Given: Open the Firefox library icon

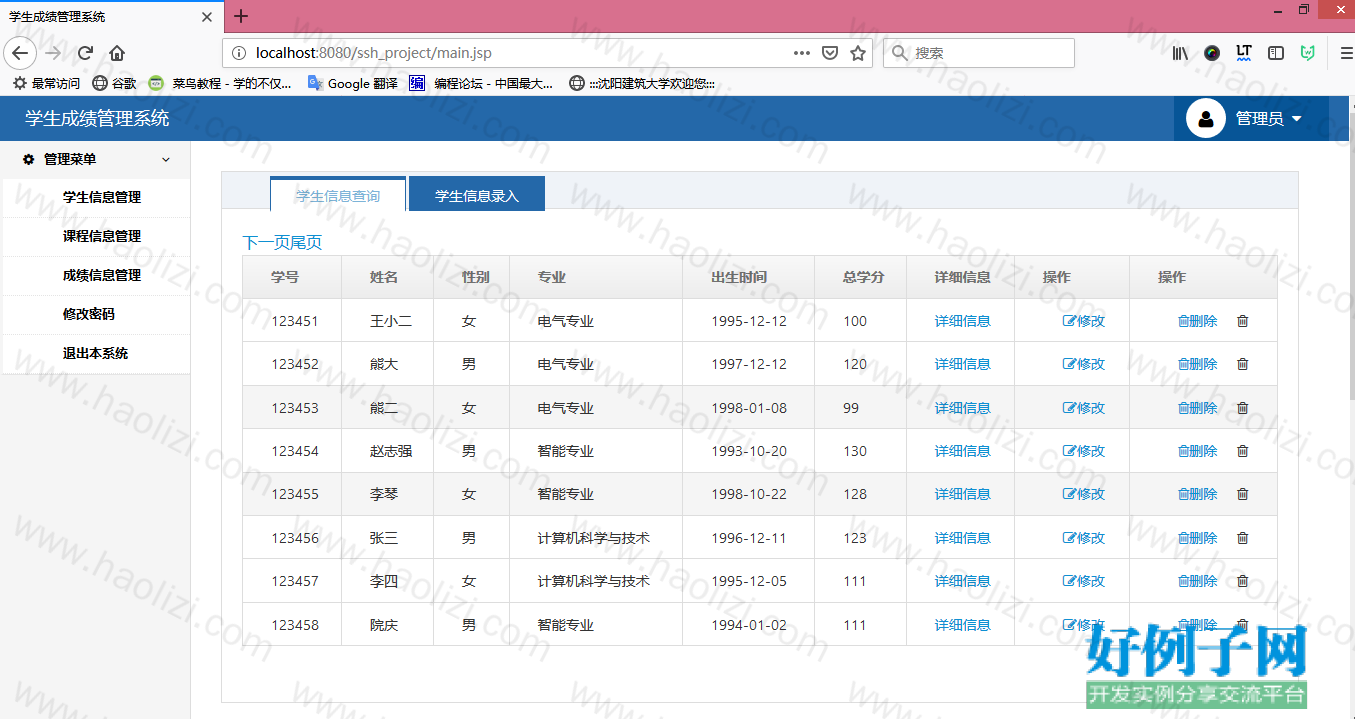Looking at the screenshot, I should (x=1180, y=53).
